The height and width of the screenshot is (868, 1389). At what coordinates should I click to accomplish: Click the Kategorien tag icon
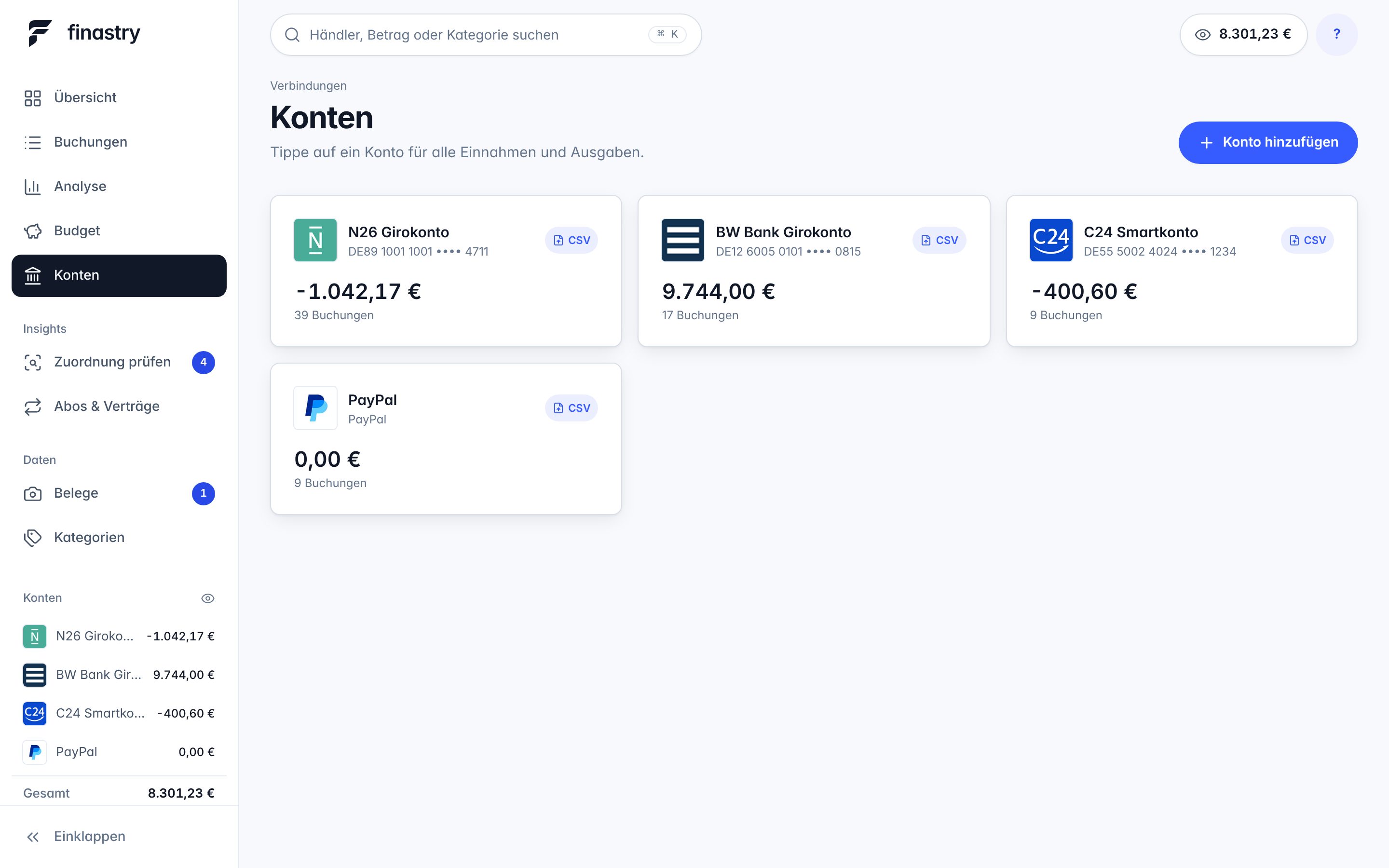pyautogui.click(x=33, y=538)
